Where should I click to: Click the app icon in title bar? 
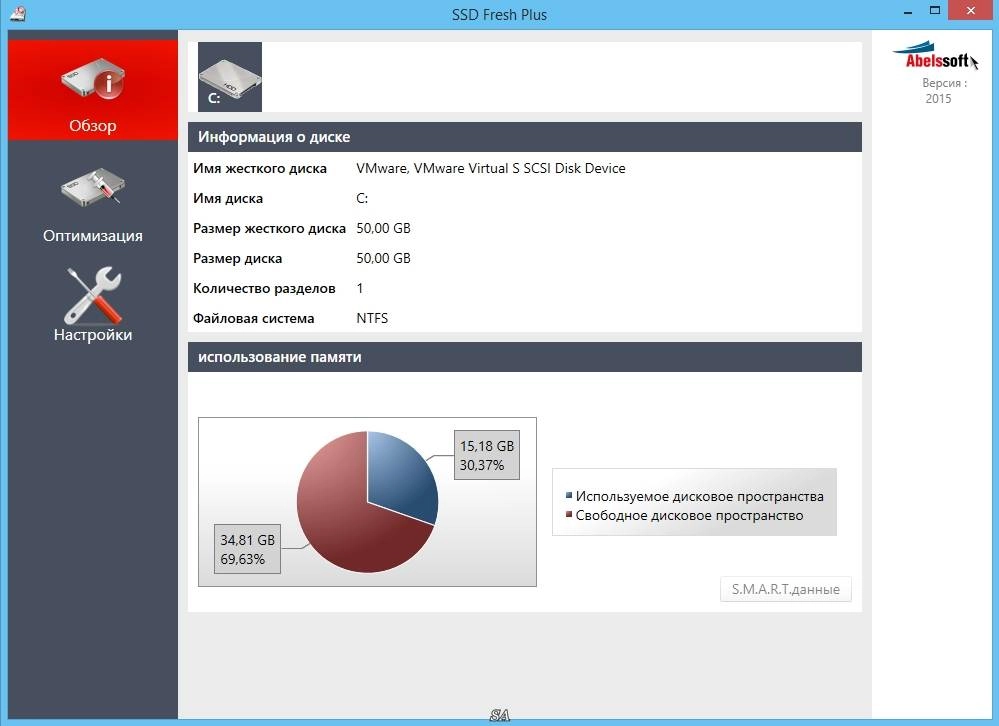17,13
